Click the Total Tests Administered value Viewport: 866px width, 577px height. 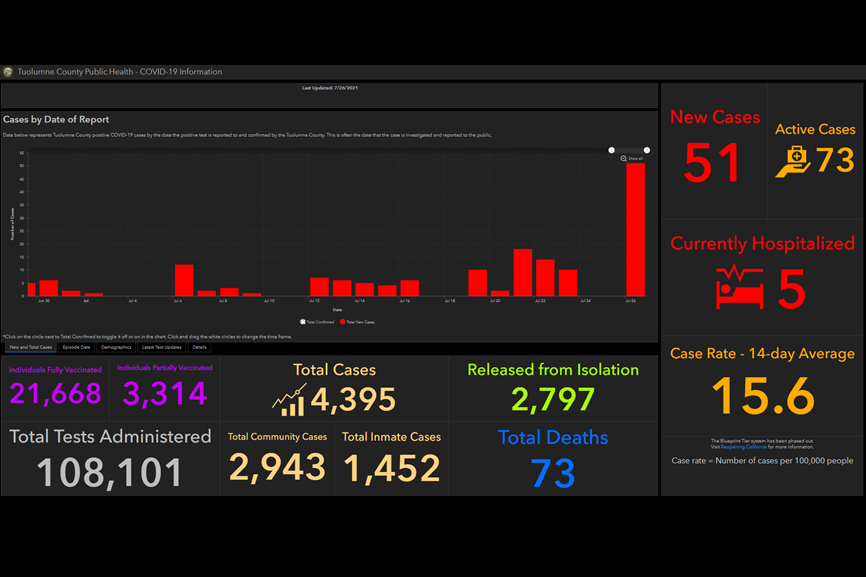click(110, 471)
